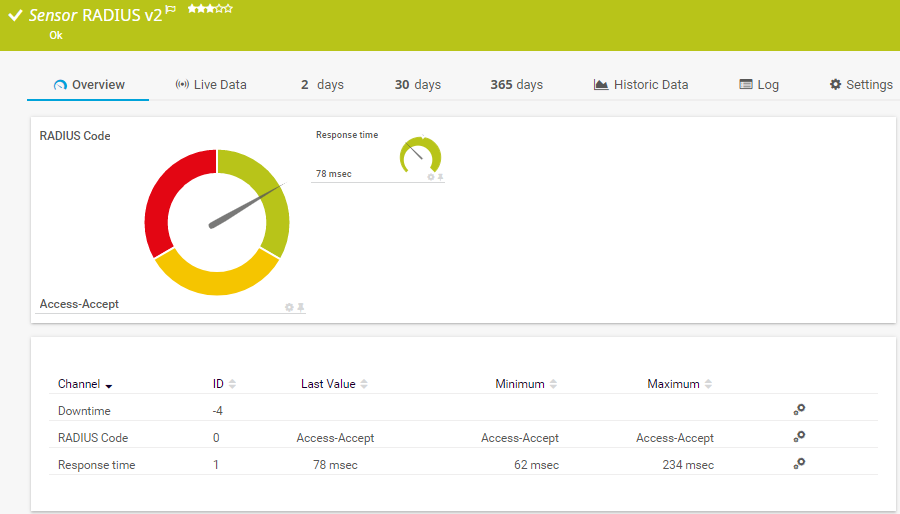
Task: Switch to the Live Data tab
Action: click(210, 85)
